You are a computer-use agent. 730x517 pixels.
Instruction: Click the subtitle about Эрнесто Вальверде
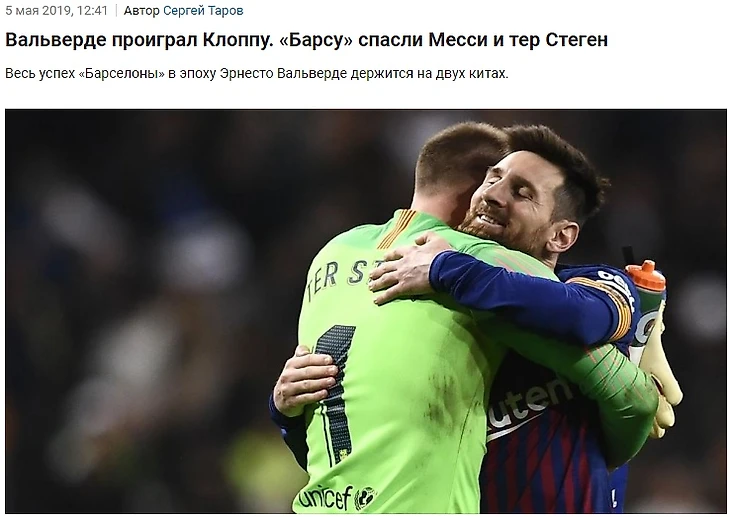click(x=257, y=74)
